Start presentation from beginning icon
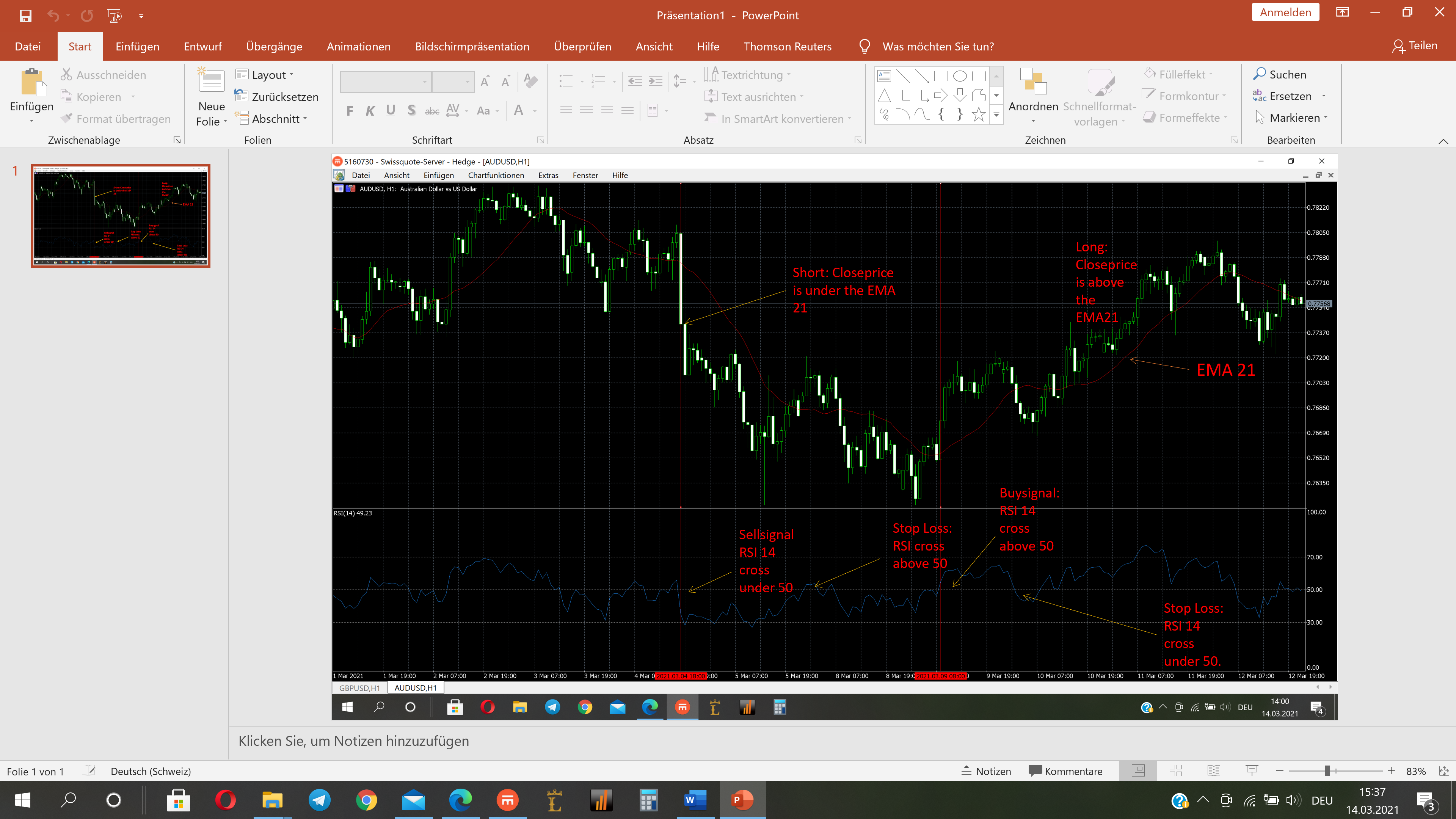1456x819 pixels. tap(114, 15)
